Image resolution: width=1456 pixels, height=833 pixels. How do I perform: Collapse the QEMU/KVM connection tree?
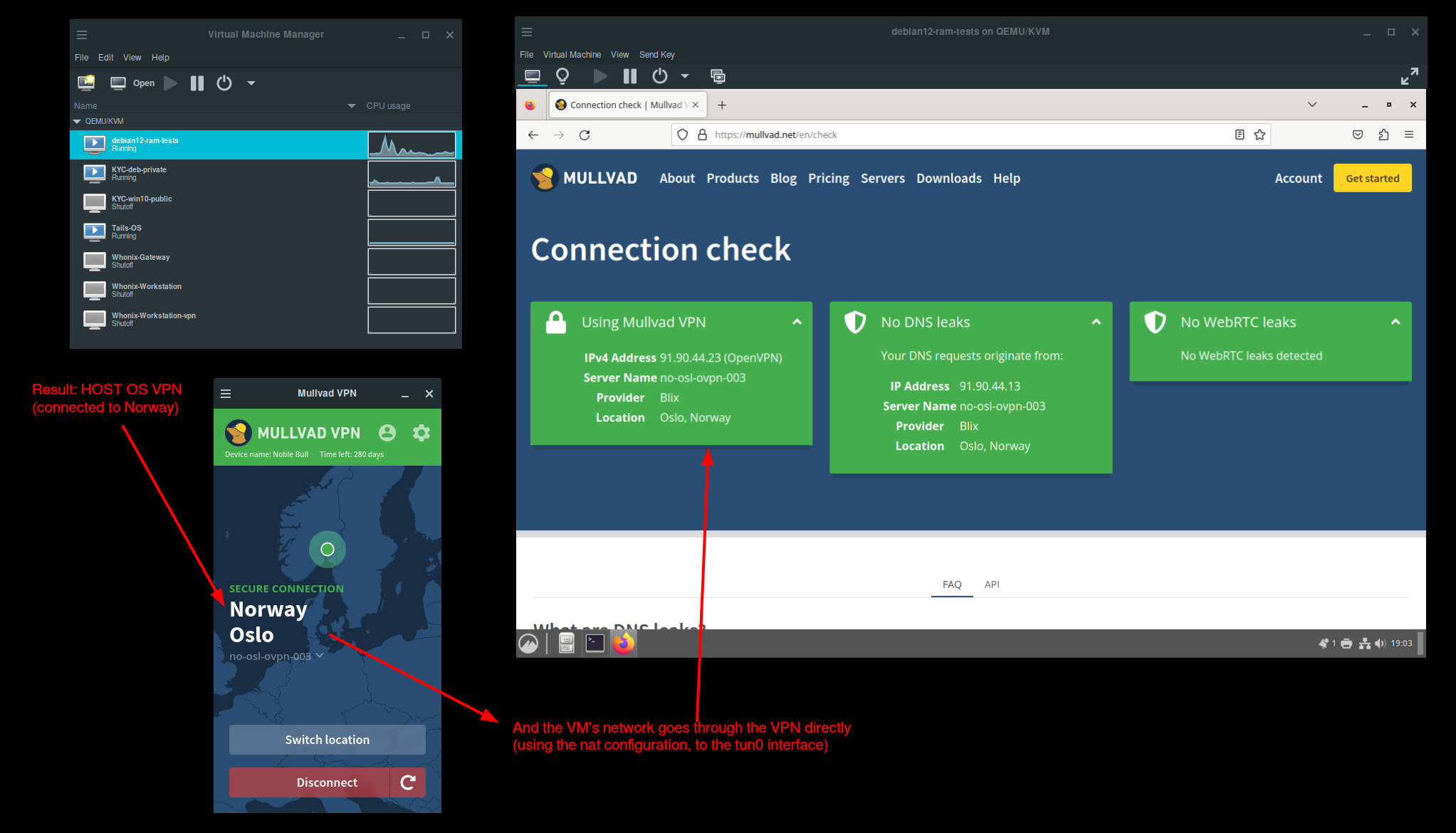pos(77,122)
